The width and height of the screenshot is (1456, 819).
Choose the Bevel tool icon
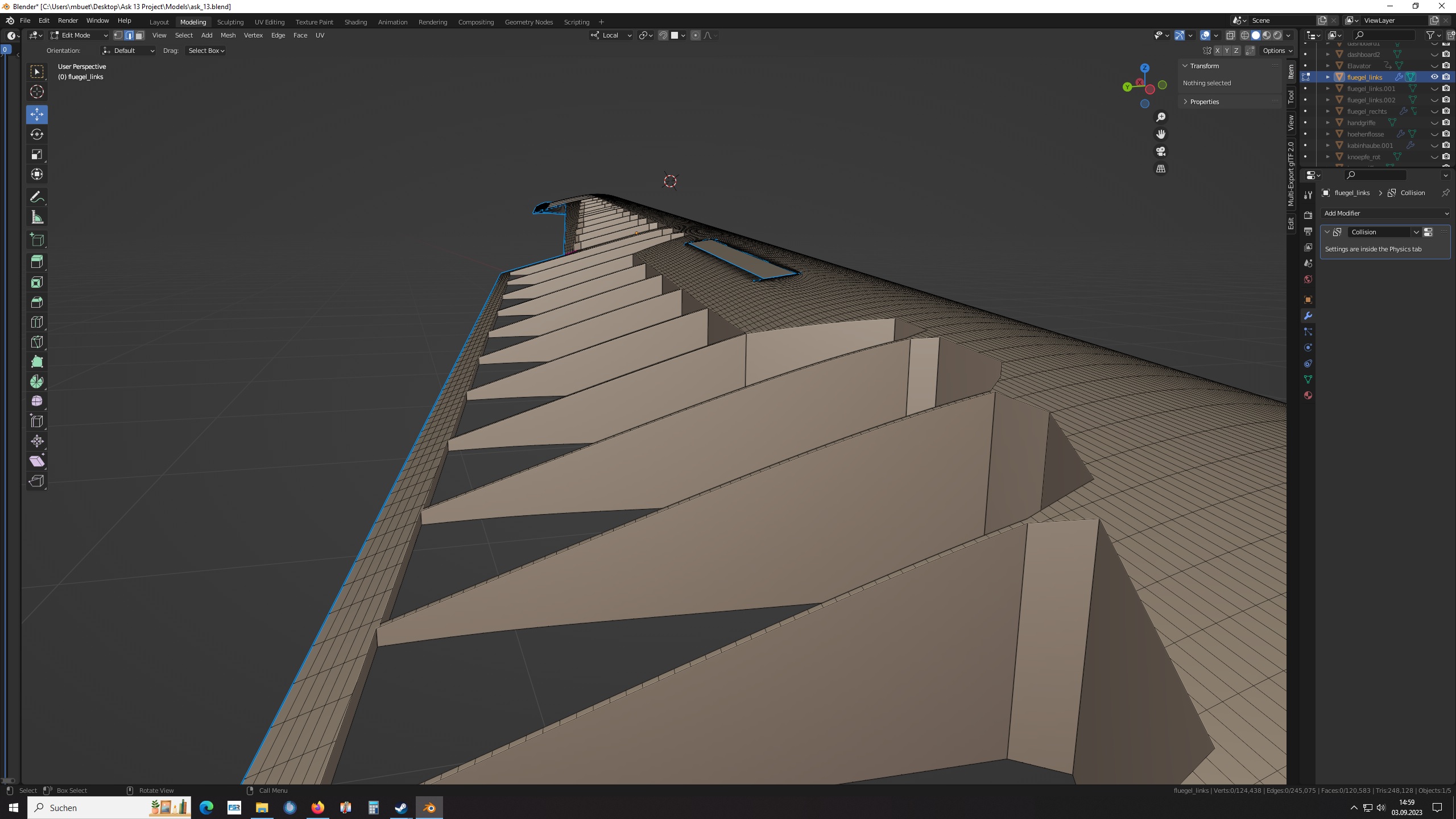point(37,302)
